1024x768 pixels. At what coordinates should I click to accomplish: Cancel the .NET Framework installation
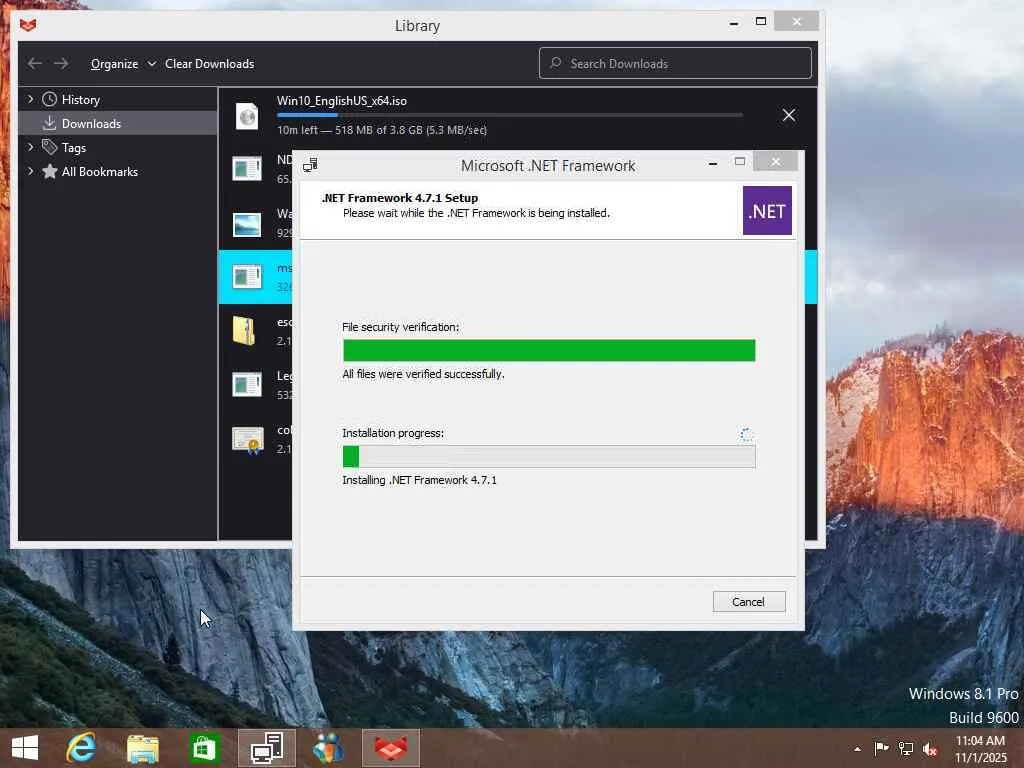click(749, 601)
